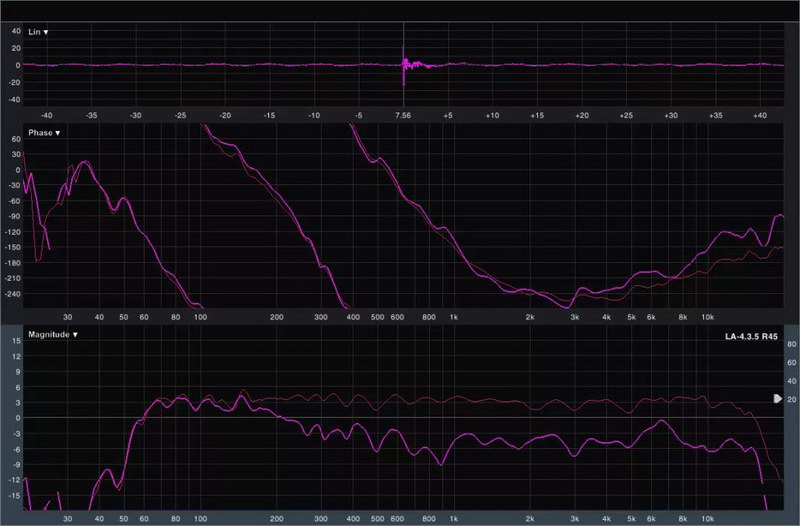This screenshot has height=526, width=800.
Task: Click the +40 label on the time axis
Action: coord(760,115)
